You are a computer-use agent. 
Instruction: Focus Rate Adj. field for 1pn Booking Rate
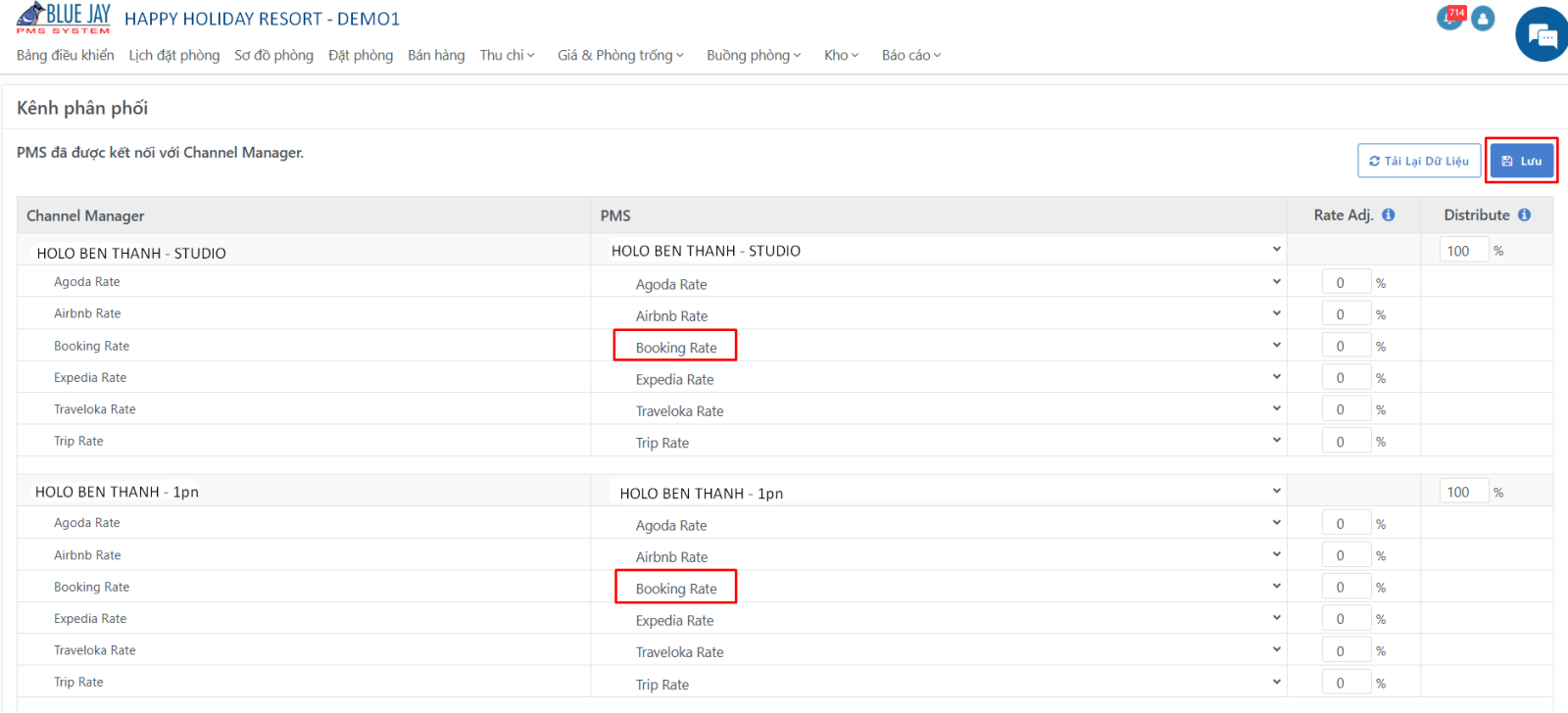coord(1347,588)
